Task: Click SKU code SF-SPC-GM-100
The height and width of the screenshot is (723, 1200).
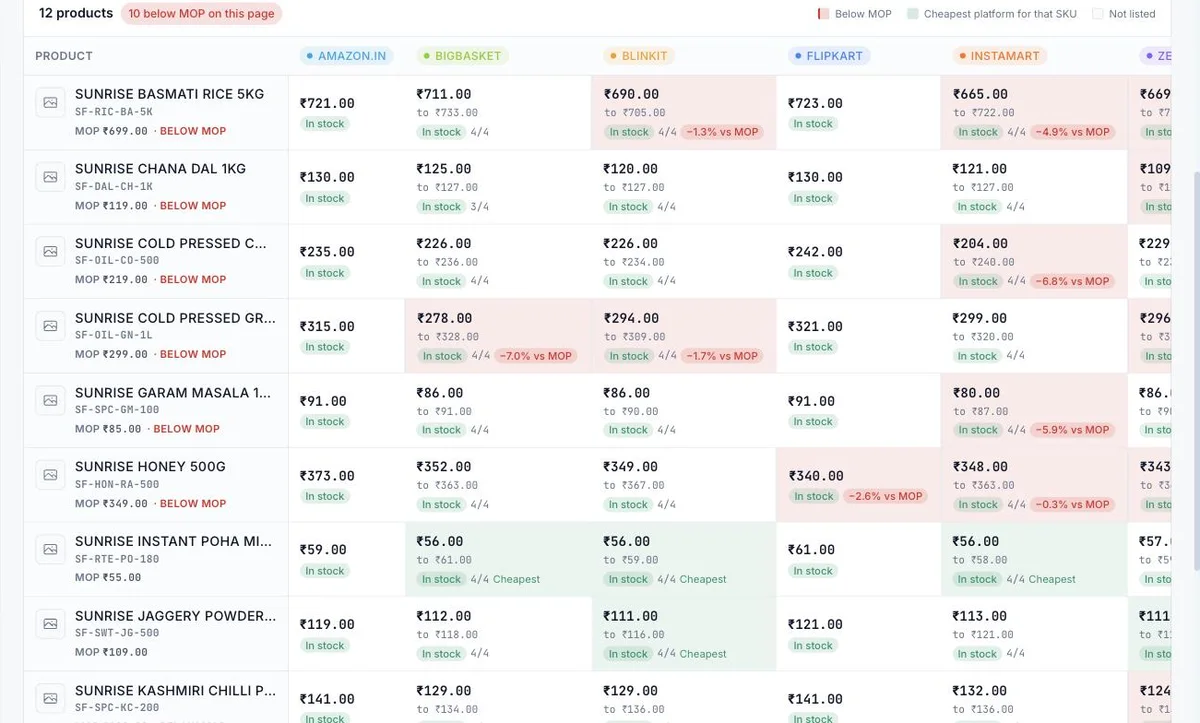Action: coord(117,411)
